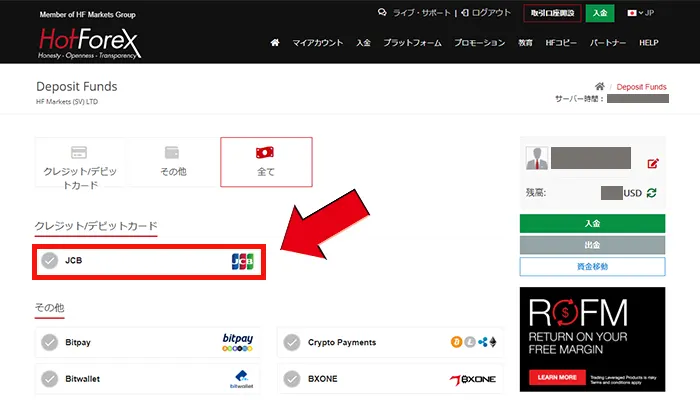Click the 残高: balance label
This screenshot has width=700, height=400.
tap(536, 193)
